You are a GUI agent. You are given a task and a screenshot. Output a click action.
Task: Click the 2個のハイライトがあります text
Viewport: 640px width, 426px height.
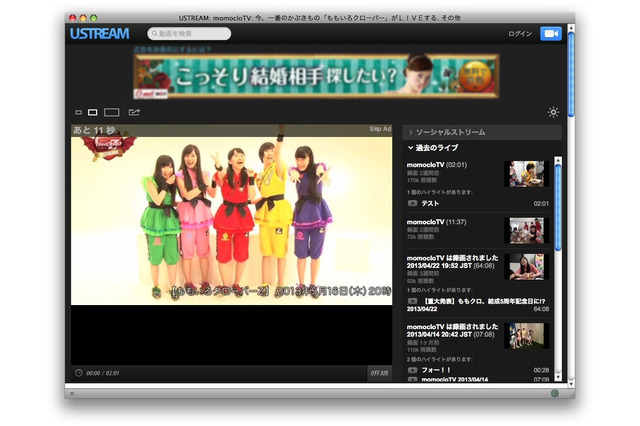pyautogui.click(x=439, y=359)
